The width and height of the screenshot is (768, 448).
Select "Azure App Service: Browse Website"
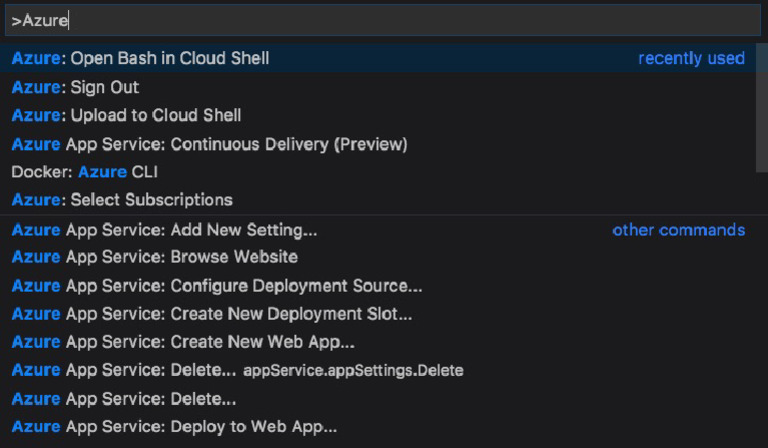378,257
